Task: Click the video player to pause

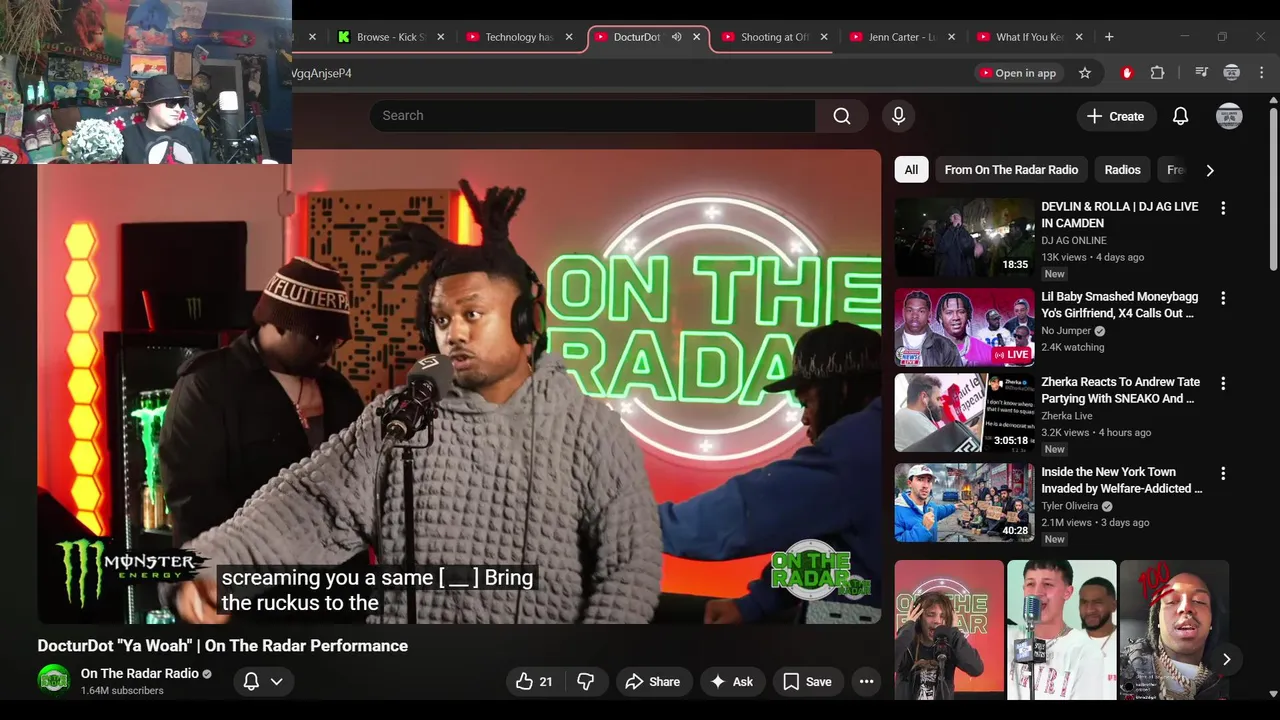Action: (459, 387)
